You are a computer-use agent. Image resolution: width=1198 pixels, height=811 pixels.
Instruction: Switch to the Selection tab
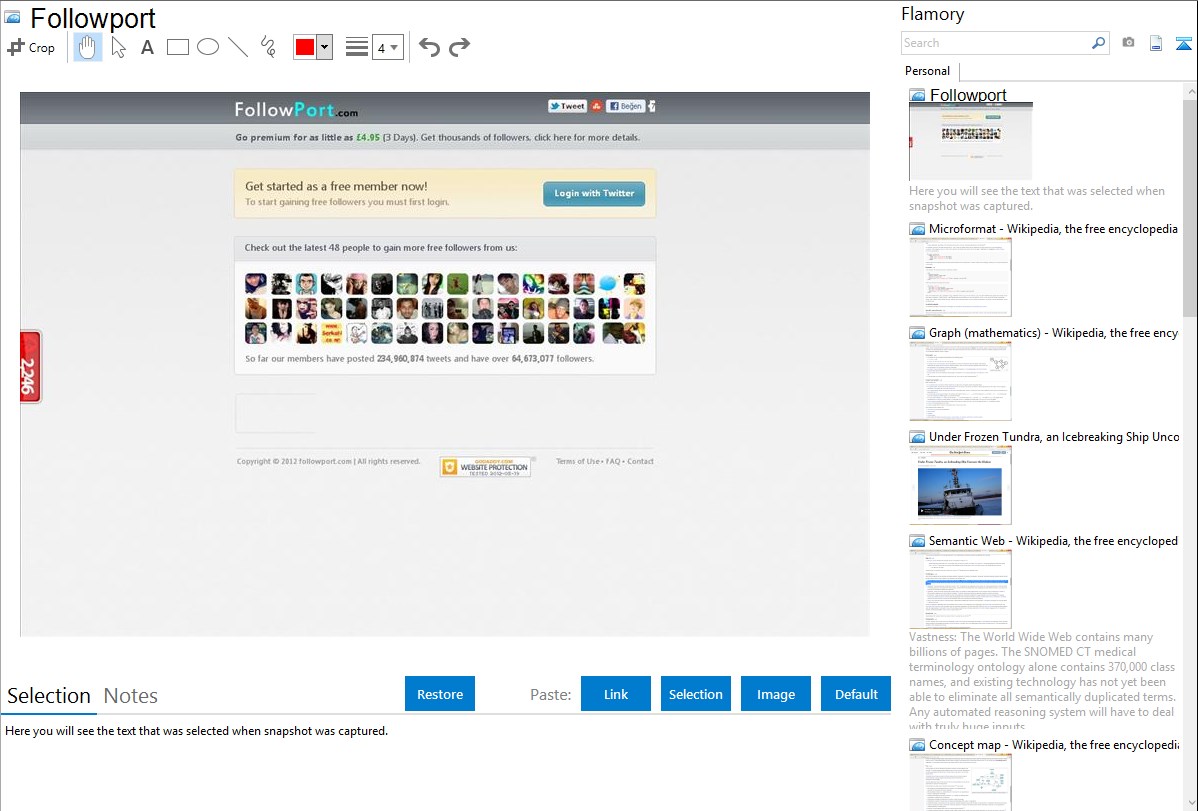pos(48,696)
